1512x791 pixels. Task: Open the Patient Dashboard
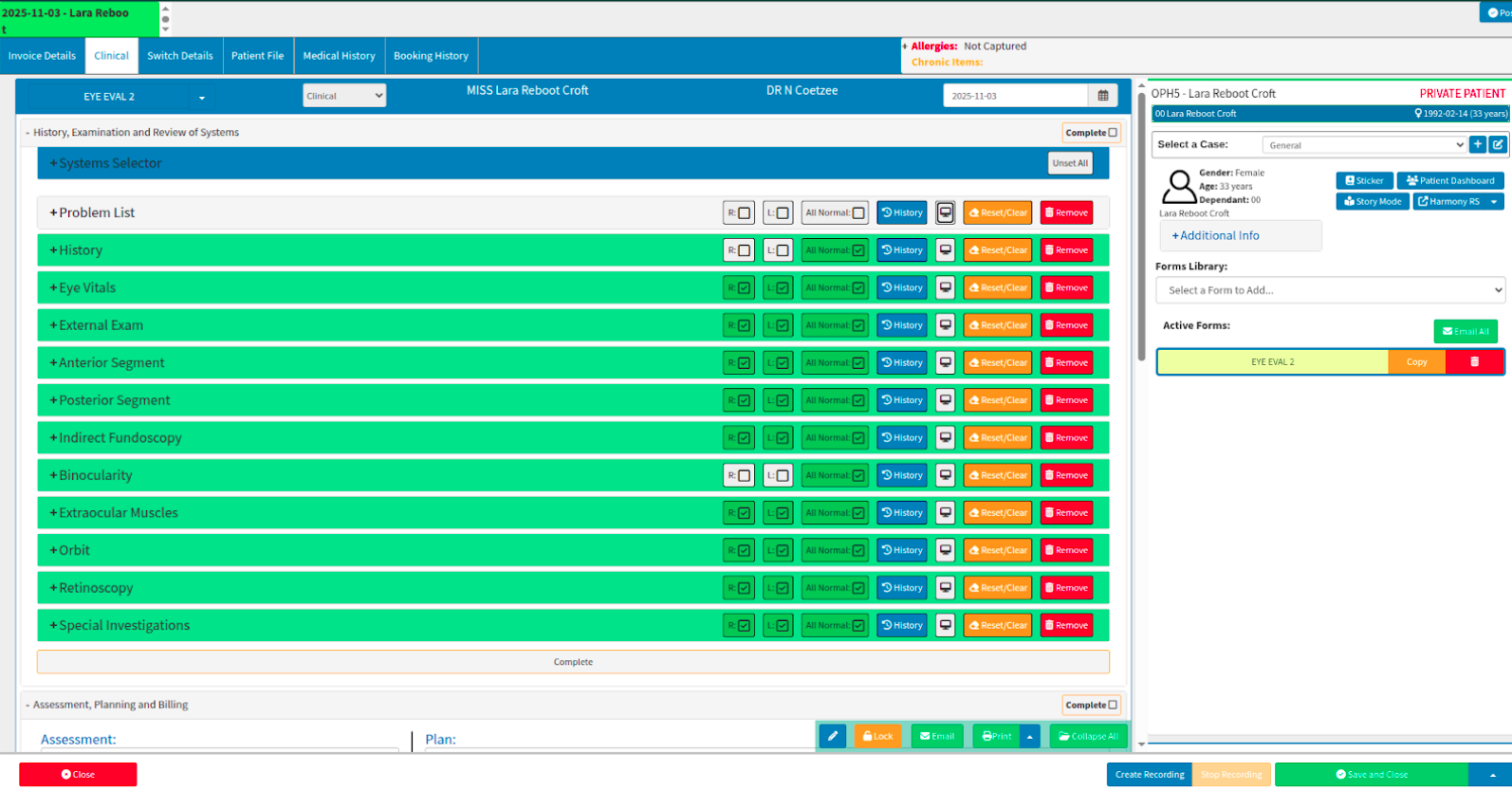pos(1449,180)
